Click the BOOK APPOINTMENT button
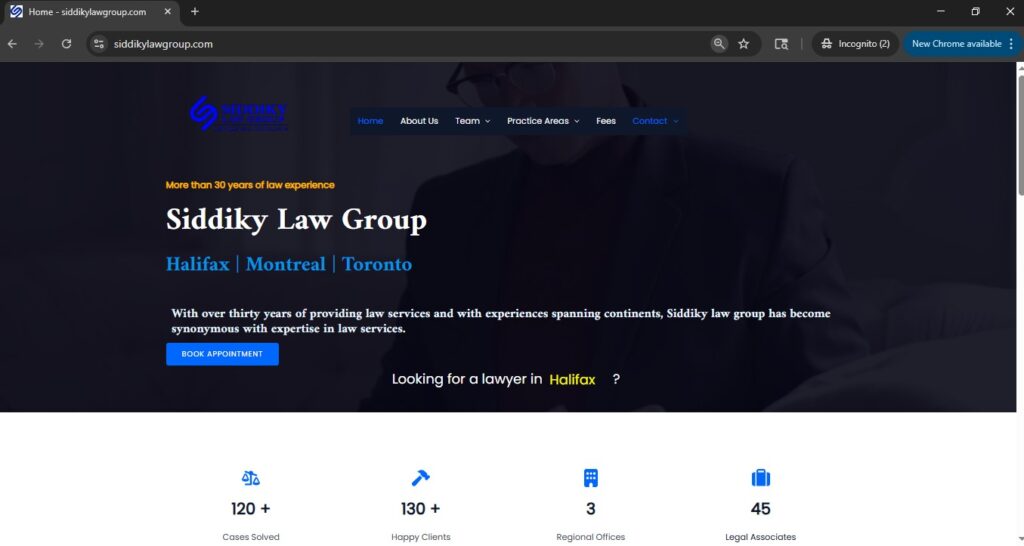 [222, 354]
